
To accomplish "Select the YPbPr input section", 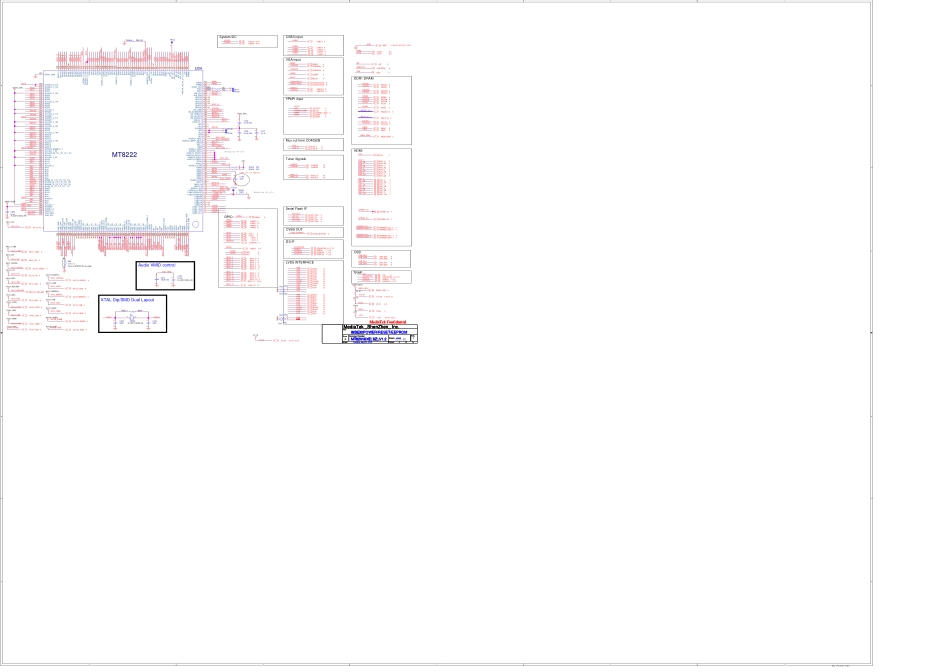I will click(313, 115).
